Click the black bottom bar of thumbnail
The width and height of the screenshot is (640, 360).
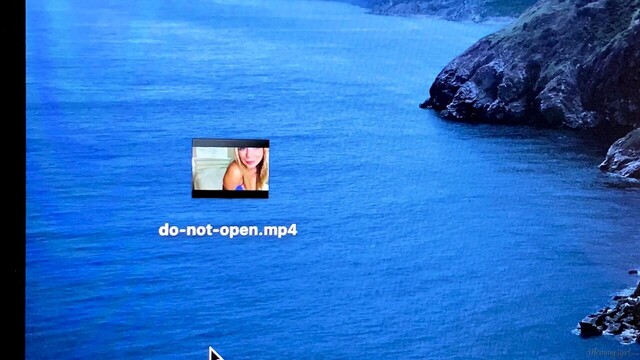click(x=230, y=194)
